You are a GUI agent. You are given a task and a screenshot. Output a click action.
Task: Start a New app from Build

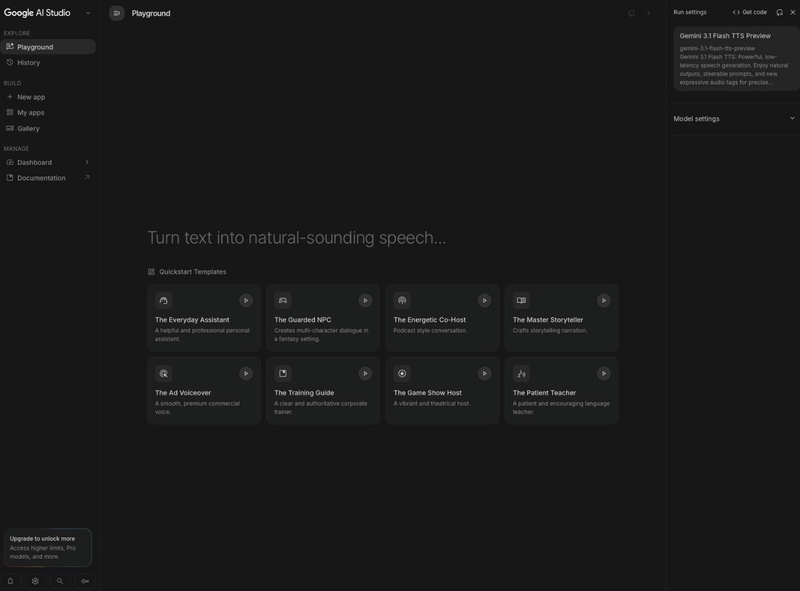click(x=47, y=96)
